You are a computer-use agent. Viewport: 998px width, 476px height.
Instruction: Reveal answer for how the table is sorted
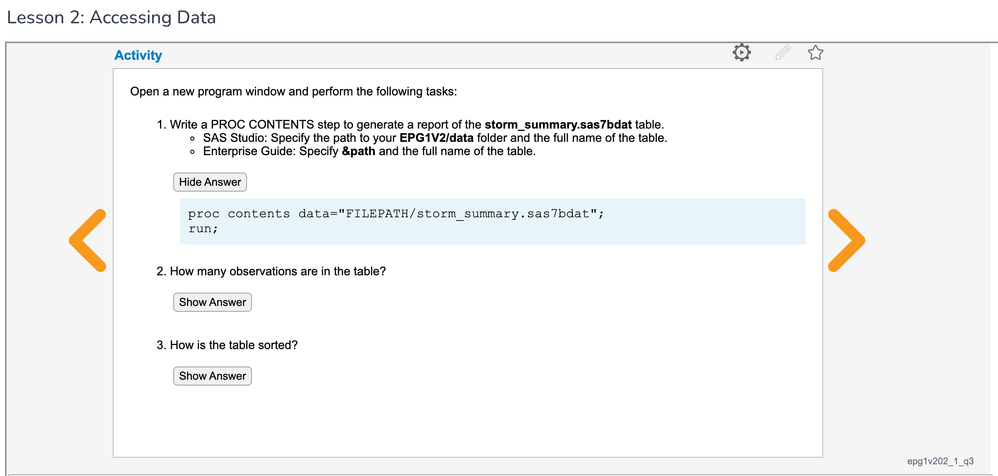[212, 376]
